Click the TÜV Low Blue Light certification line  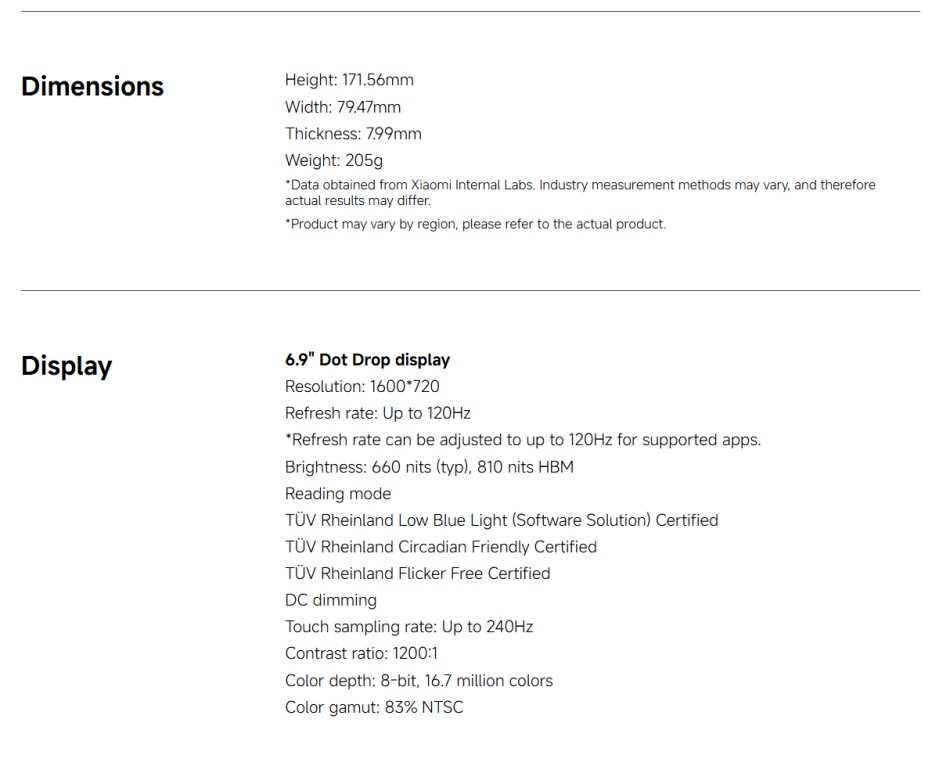501,520
